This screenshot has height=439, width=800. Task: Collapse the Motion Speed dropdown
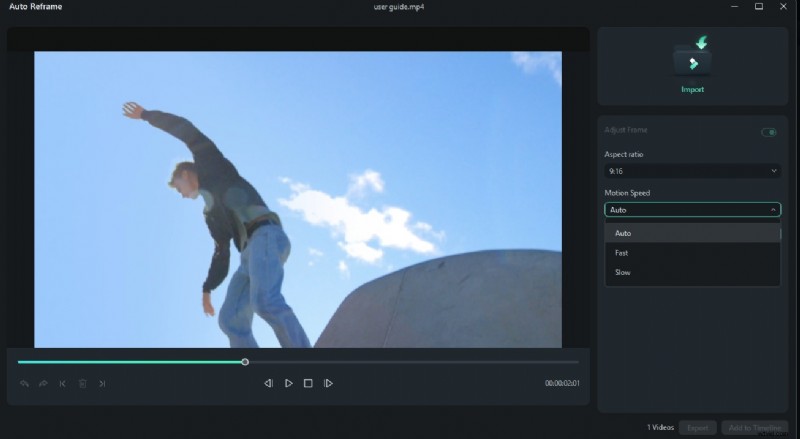pyautogui.click(x=692, y=210)
